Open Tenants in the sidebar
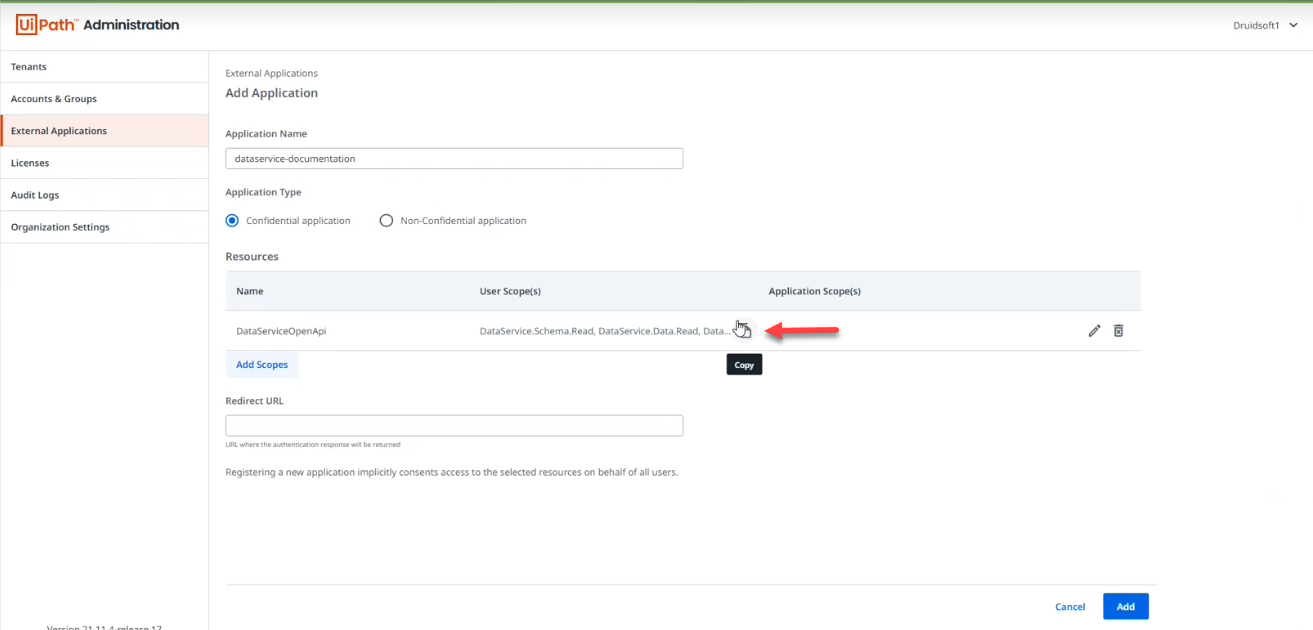This screenshot has height=630, width=1313. pyautogui.click(x=104, y=67)
